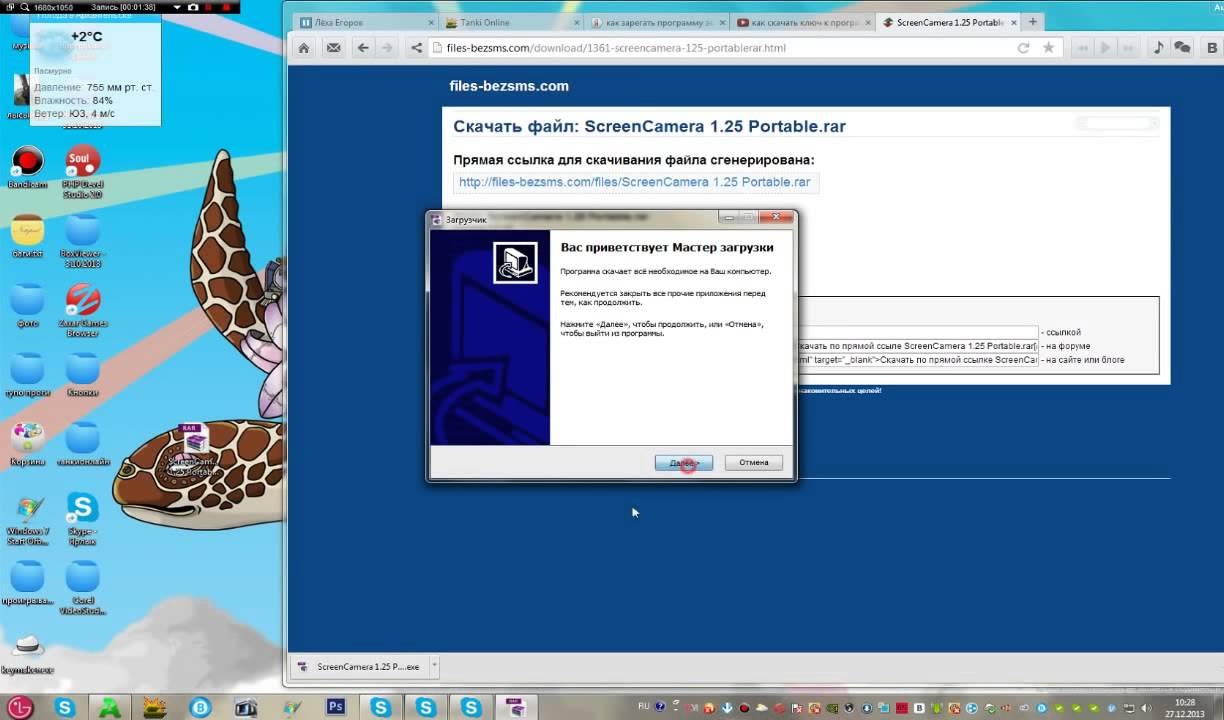This screenshot has height=720, width=1224.
Task: Click the LG Start button on taskbar
Action: 21,707
